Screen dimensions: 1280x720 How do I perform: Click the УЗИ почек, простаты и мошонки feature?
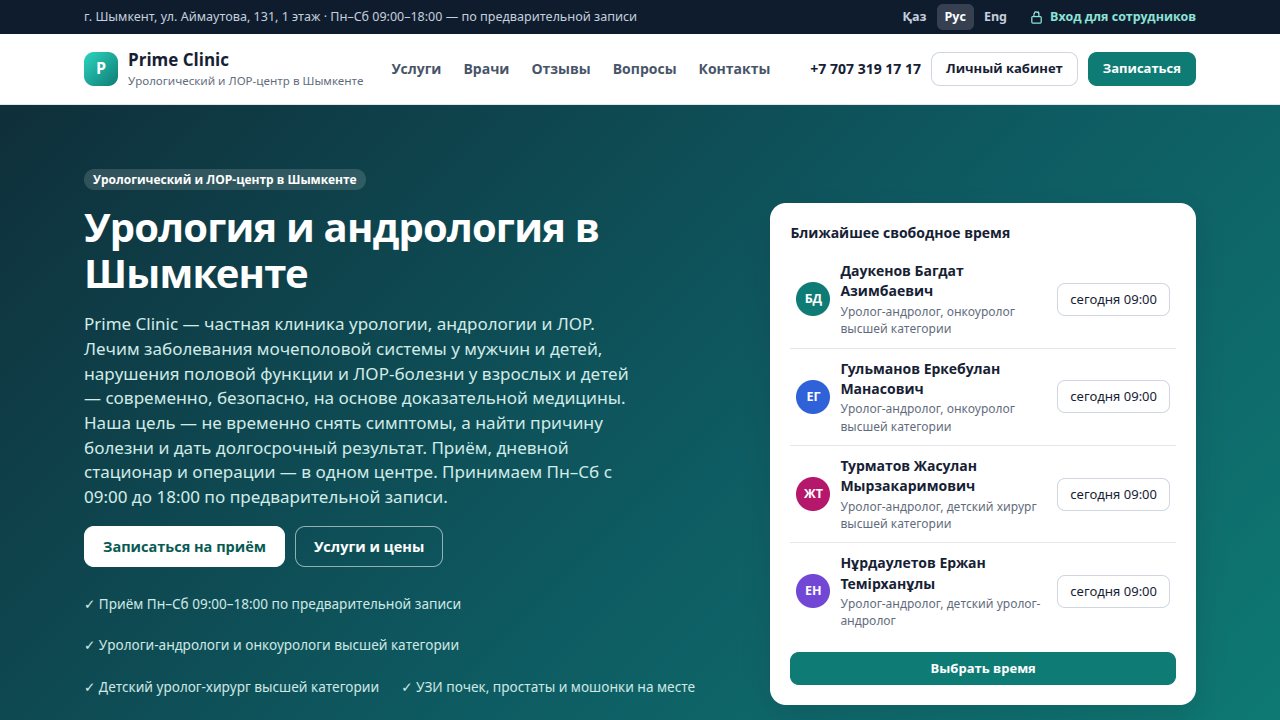[548, 687]
